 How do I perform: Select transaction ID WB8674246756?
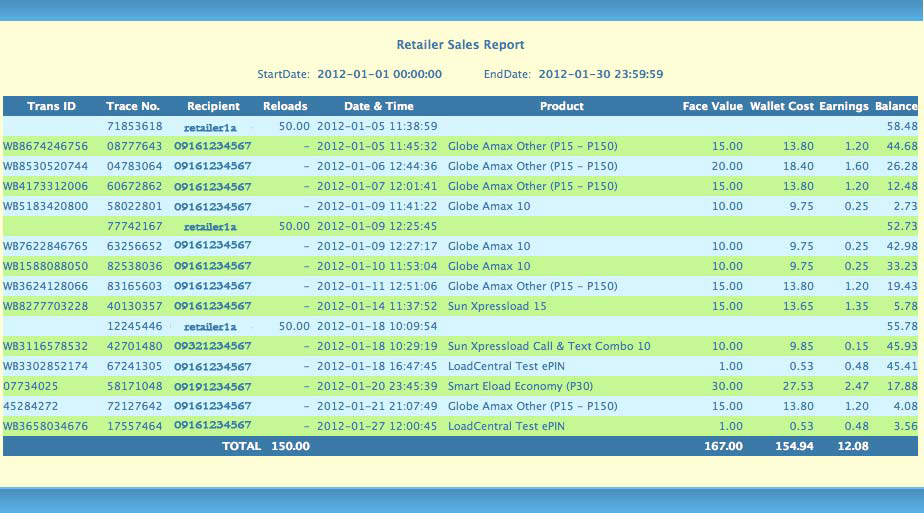coord(45,146)
